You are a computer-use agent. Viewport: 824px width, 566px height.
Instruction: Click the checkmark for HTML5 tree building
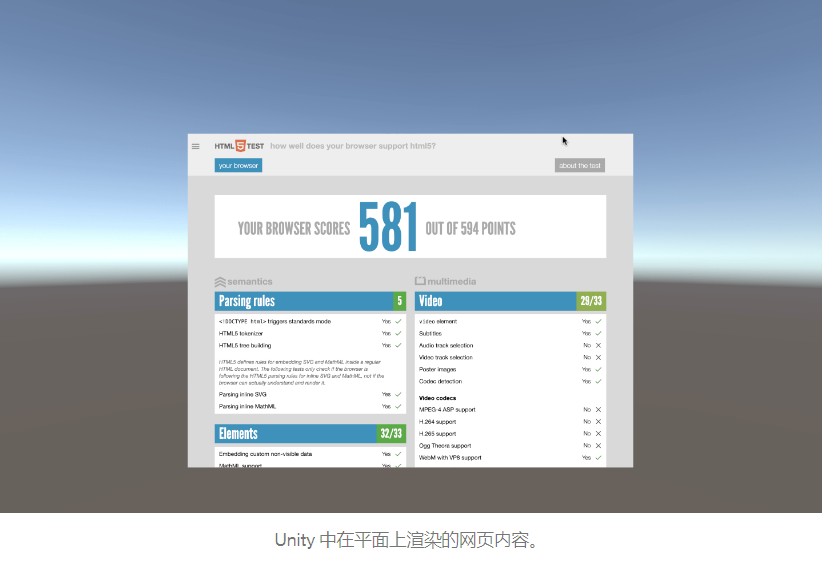[x=398, y=346]
